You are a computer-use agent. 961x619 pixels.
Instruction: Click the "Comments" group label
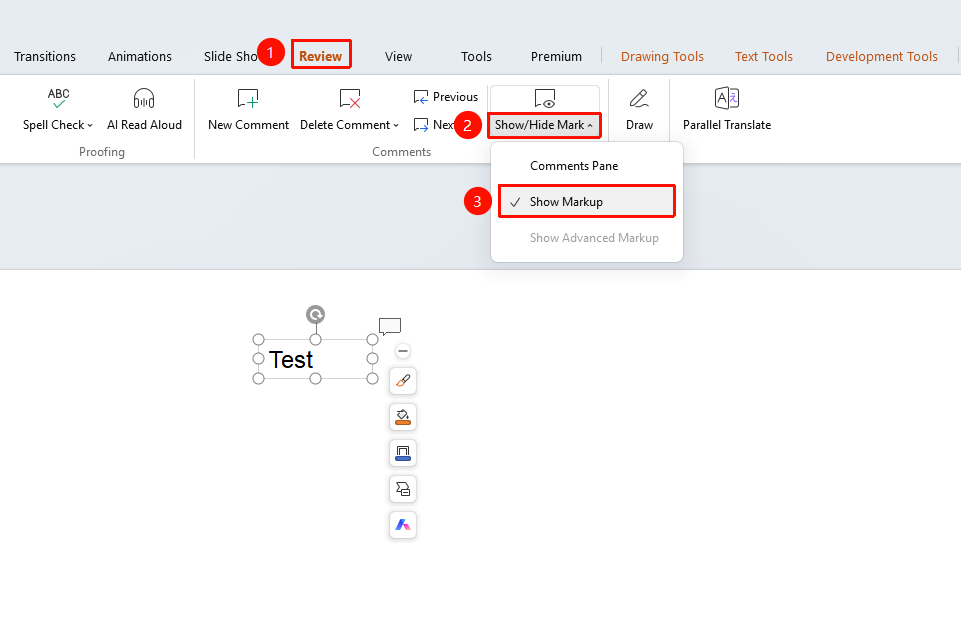pos(401,152)
